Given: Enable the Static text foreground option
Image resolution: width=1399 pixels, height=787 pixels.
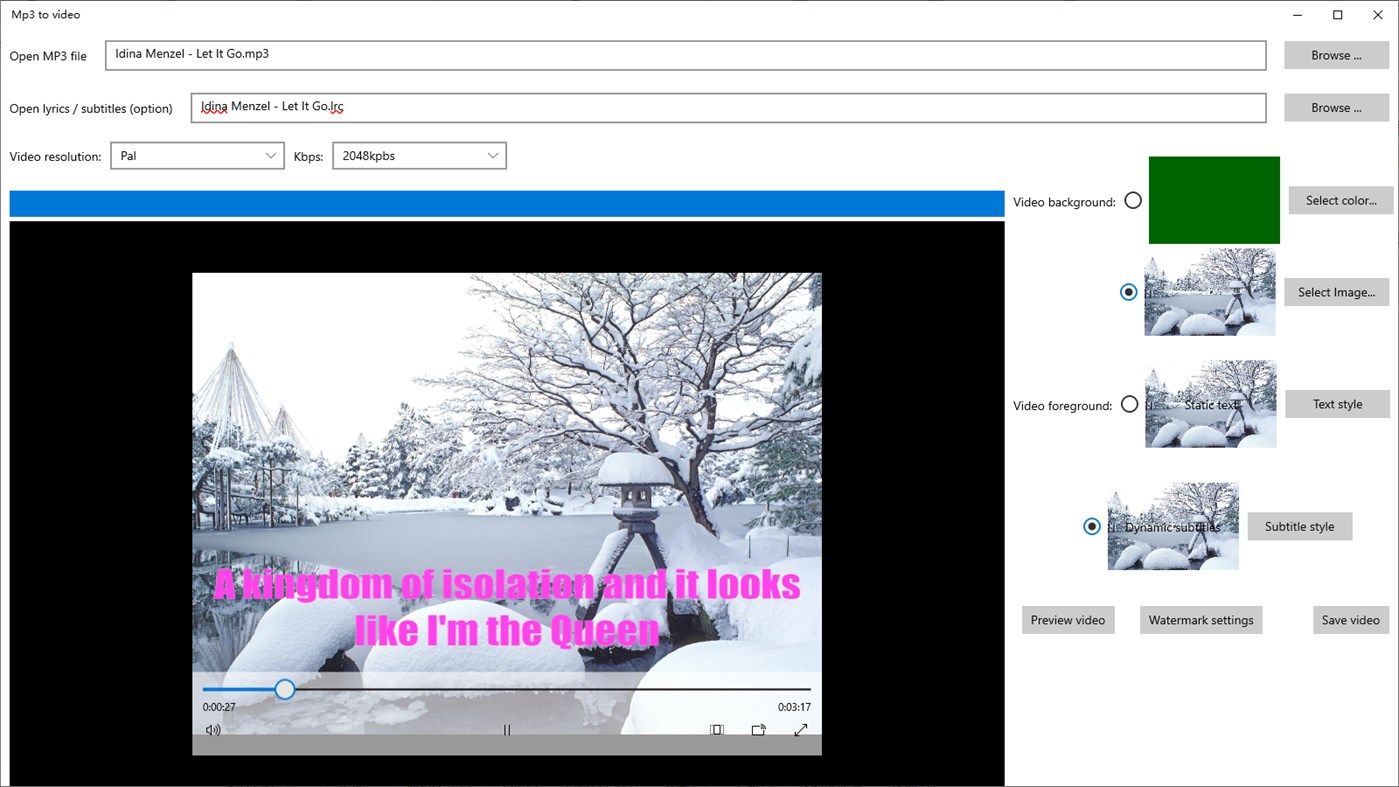Looking at the screenshot, I should pos(1129,404).
